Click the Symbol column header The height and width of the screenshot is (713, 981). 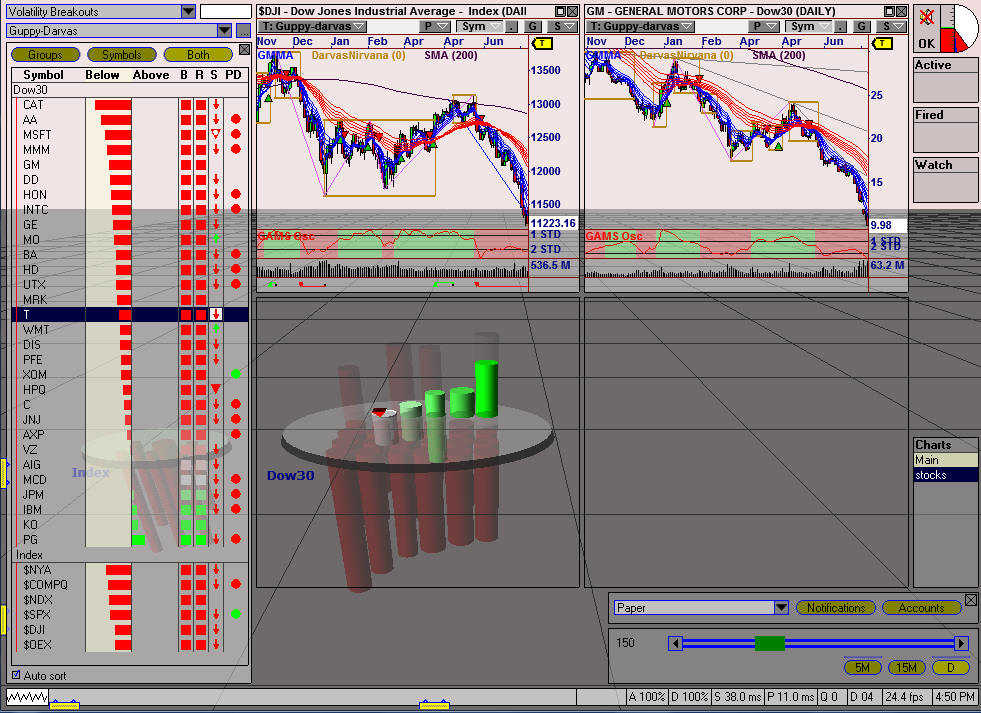coord(43,74)
